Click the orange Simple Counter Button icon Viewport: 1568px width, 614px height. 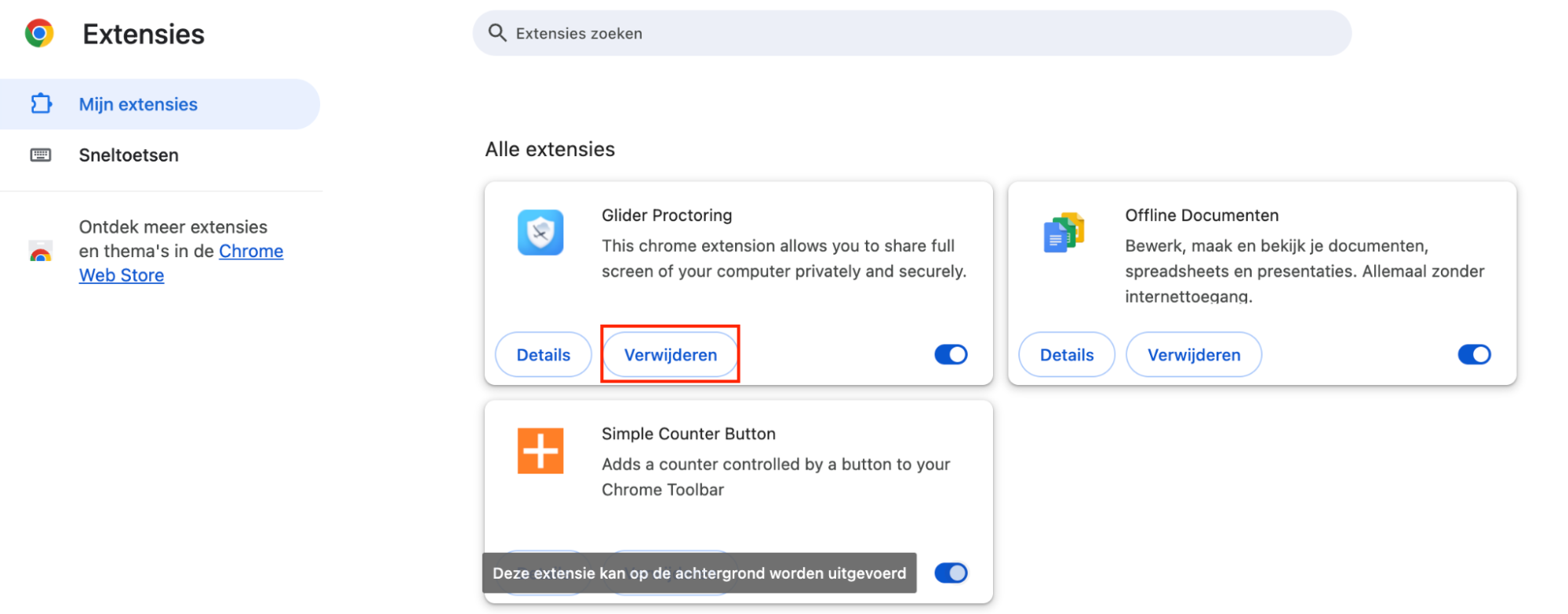(x=540, y=451)
